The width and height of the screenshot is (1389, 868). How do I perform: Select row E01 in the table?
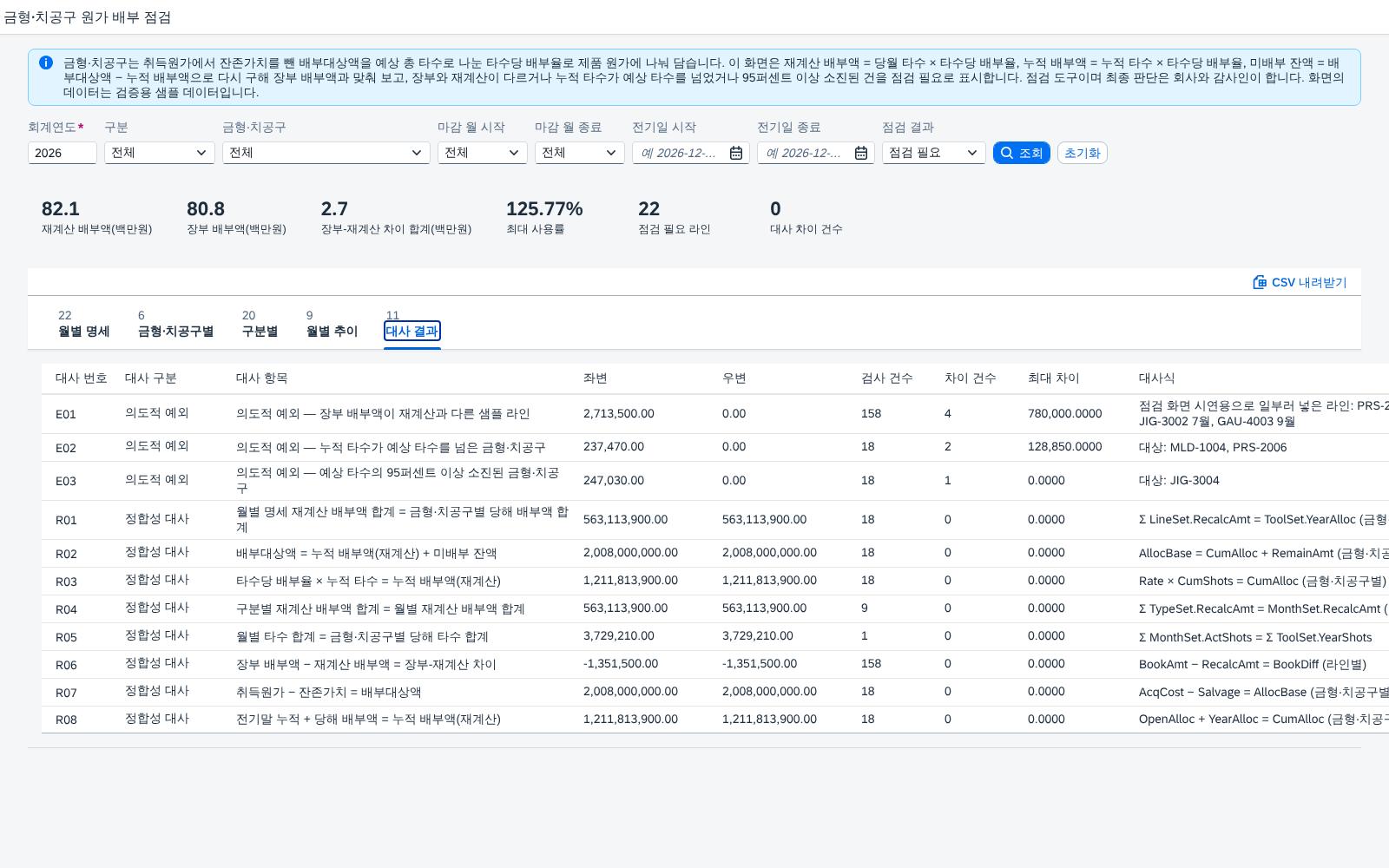click(715, 414)
